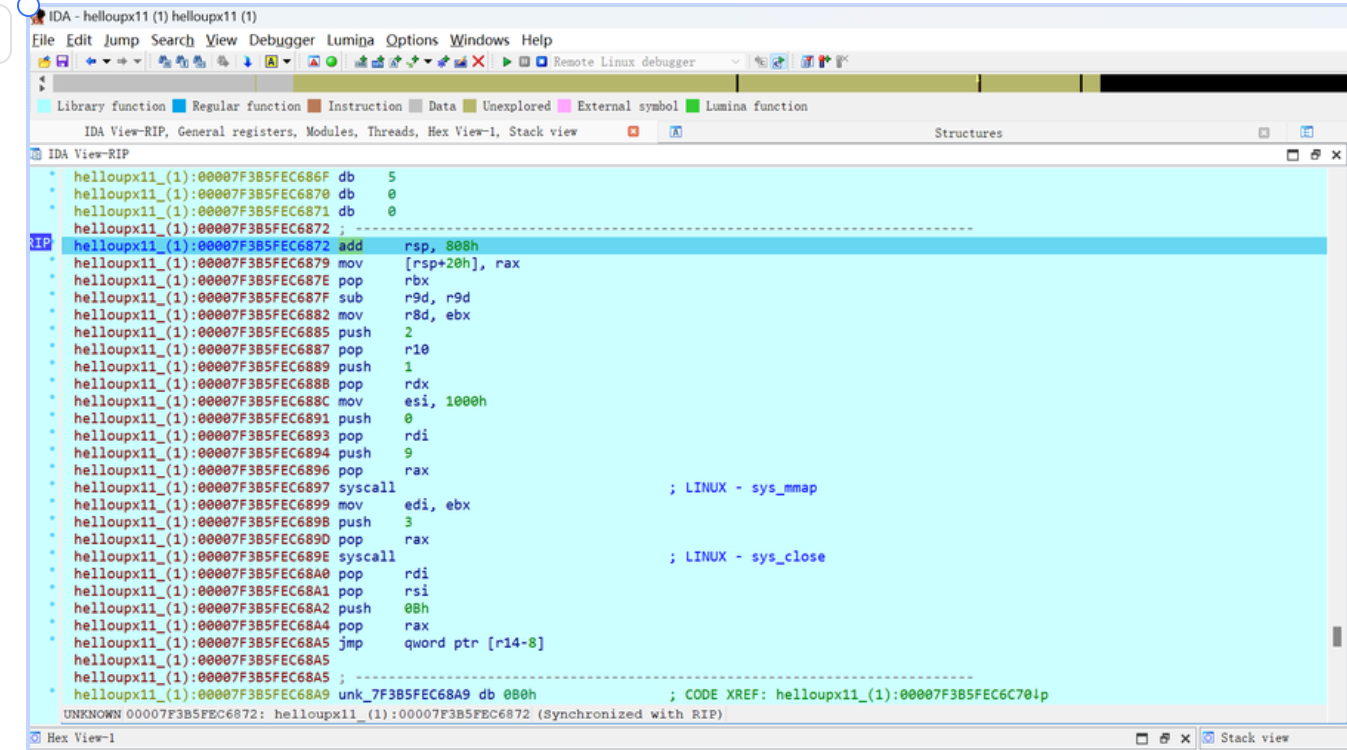
Task: Float the IDA View-RIP panel restore button
Action: click(1315, 155)
